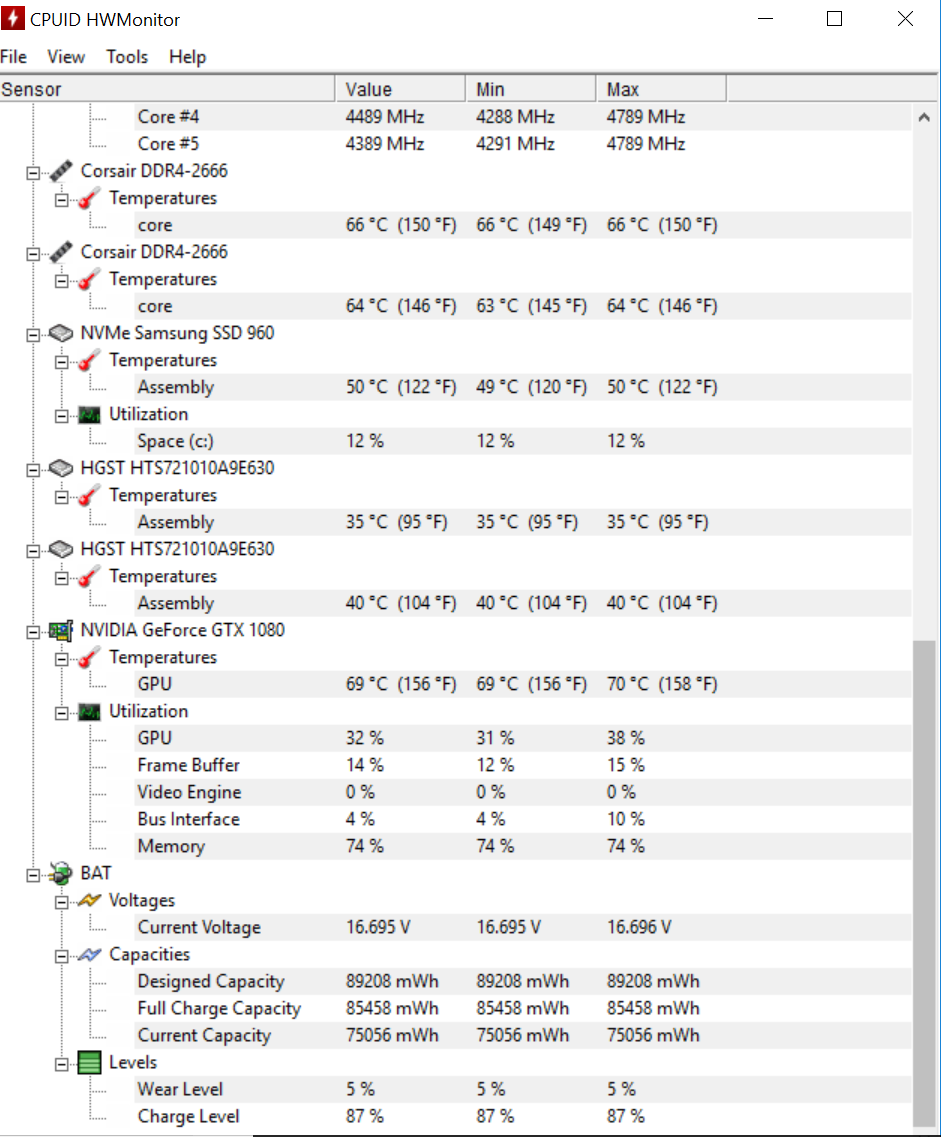Collapse the BAT battery tree node
941x1137 pixels.
(x=33, y=874)
